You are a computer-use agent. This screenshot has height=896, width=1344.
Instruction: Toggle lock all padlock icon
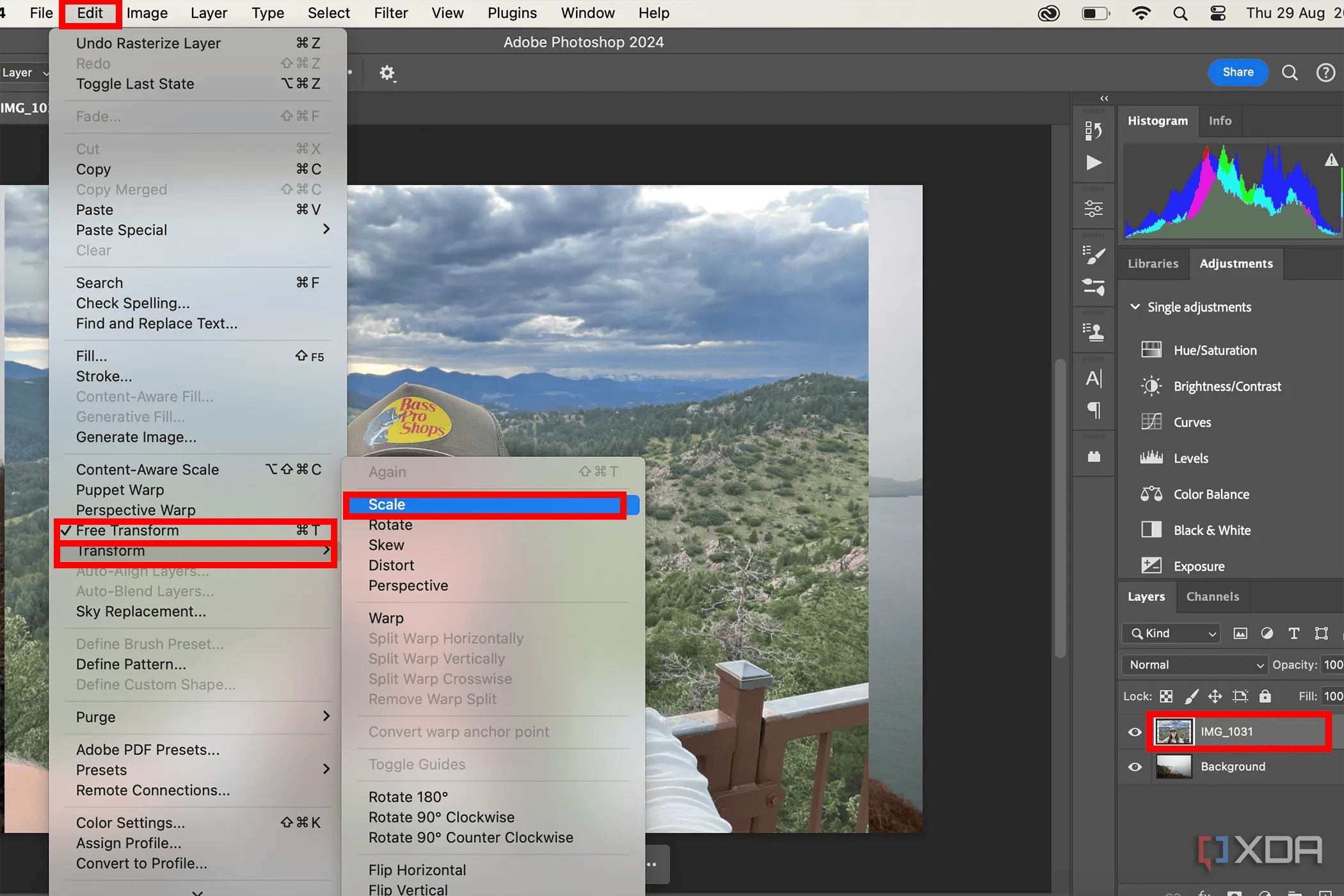tap(1265, 696)
